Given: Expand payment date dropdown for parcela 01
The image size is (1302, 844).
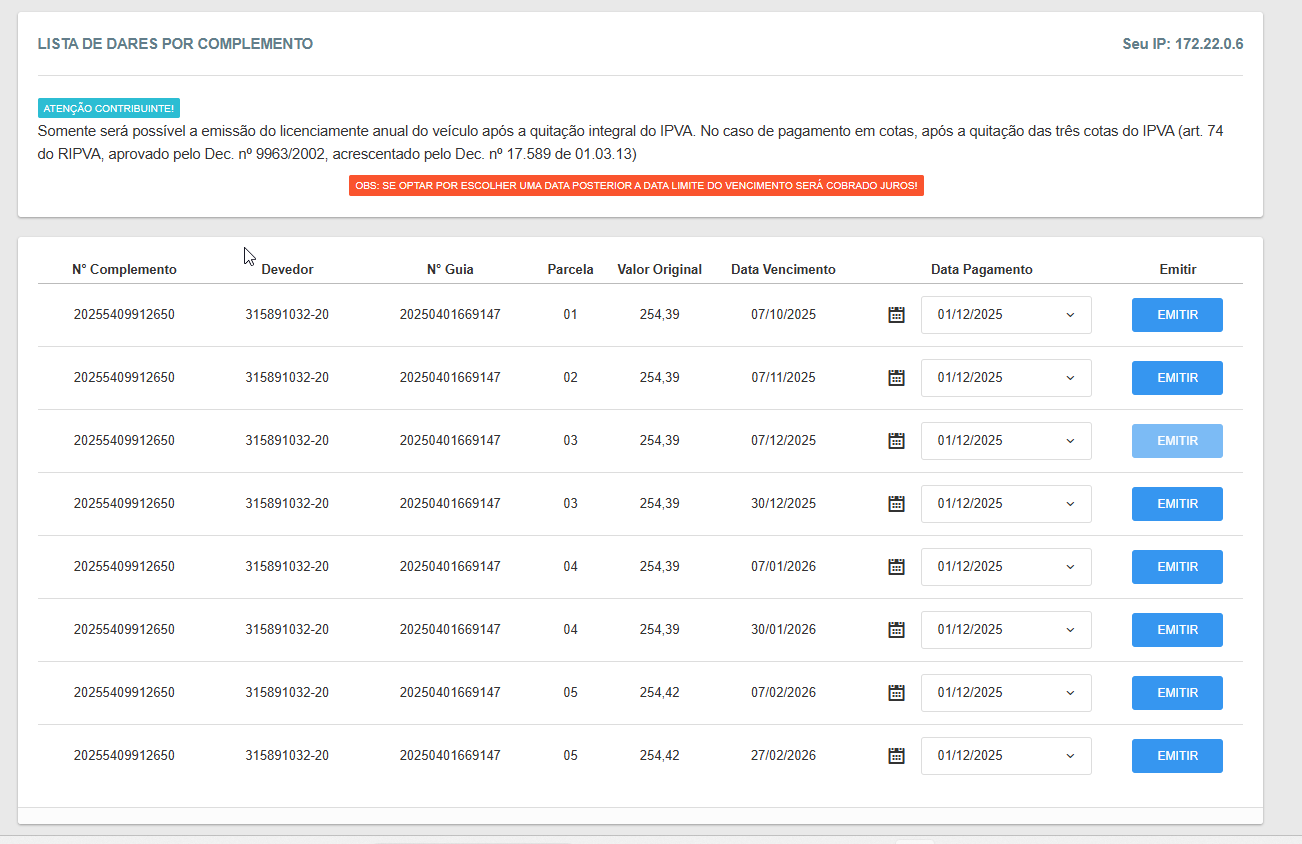Looking at the screenshot, I should click(x=1005, y=315).
